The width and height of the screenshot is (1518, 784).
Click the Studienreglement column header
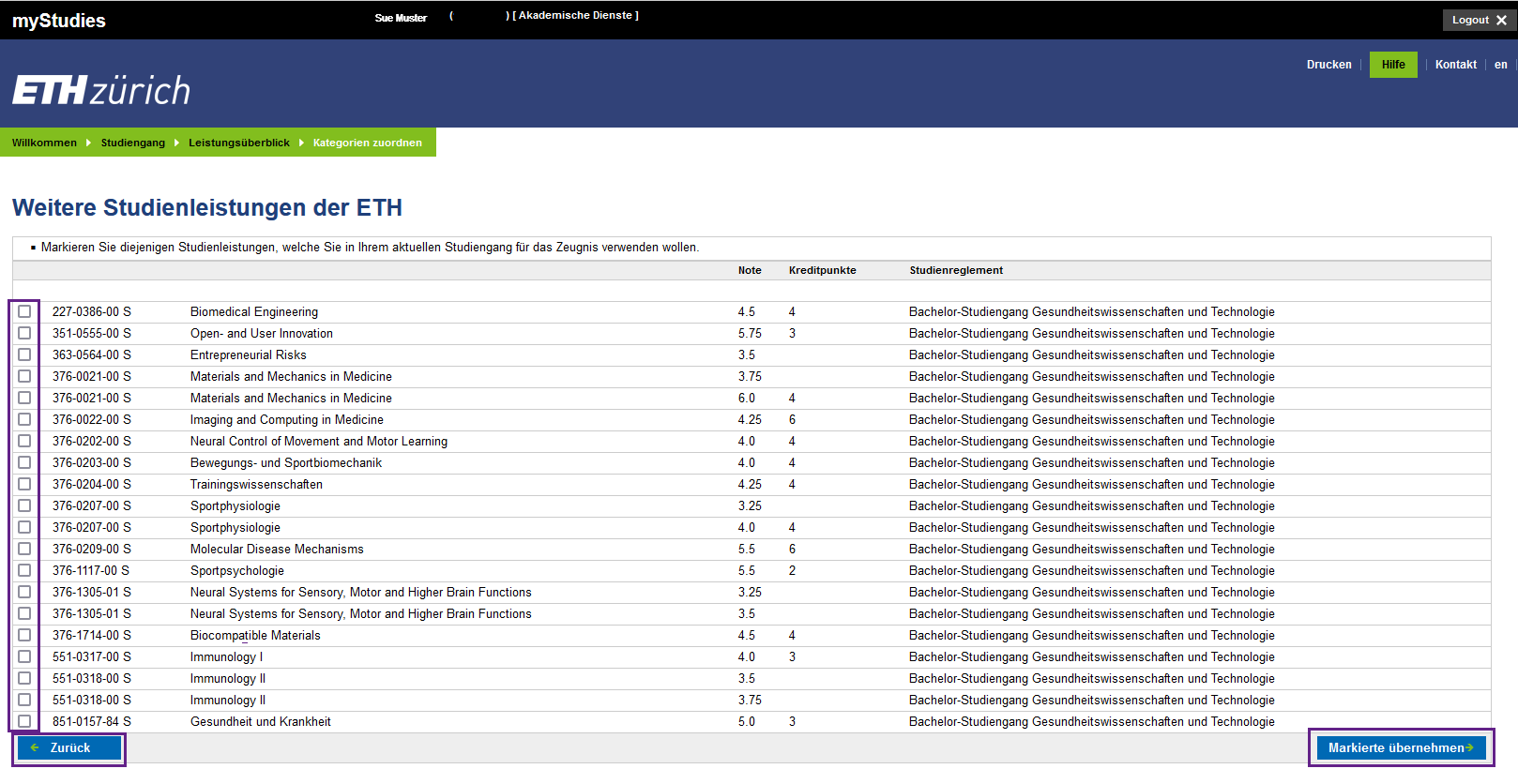pos(956,270)
